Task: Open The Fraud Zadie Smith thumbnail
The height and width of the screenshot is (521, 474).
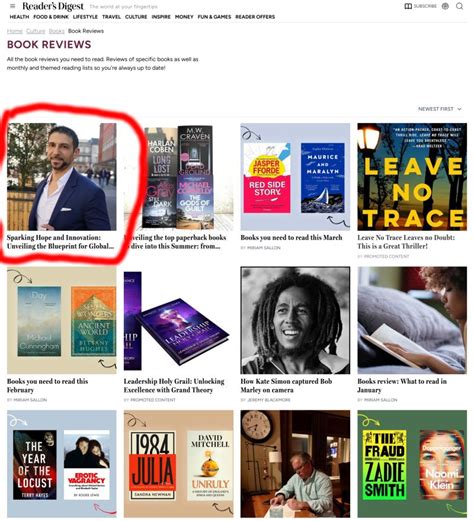Action: (412, 463)
